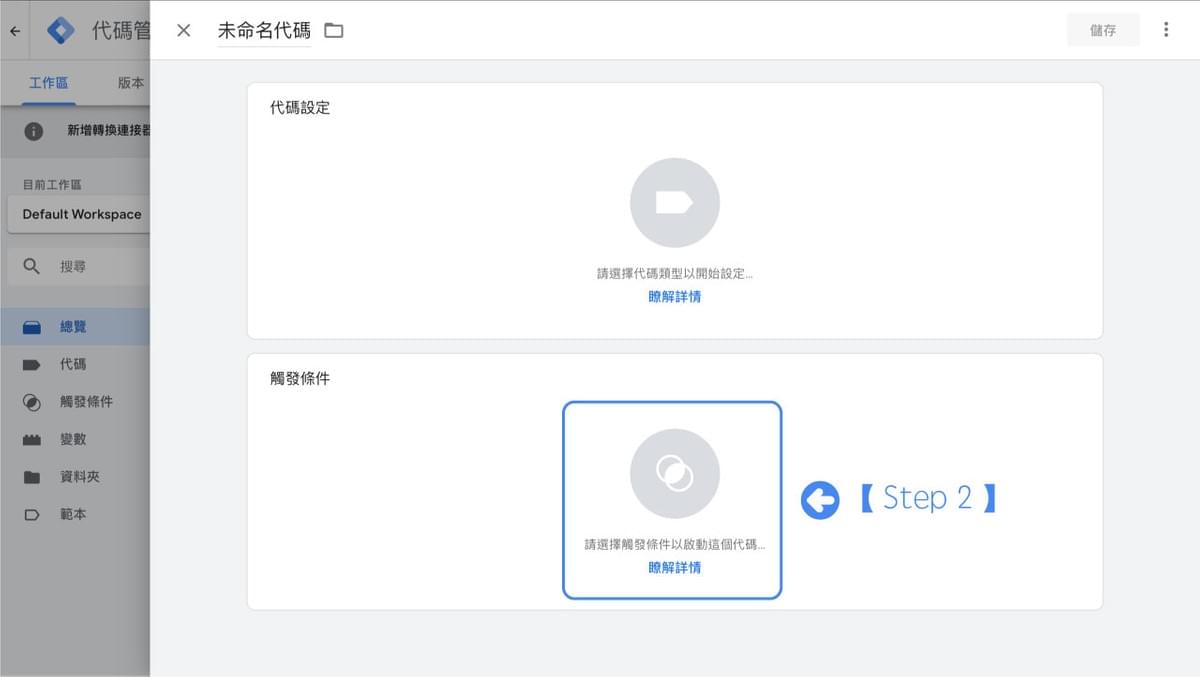Click the template icon beside 範本

coord(32,515)
